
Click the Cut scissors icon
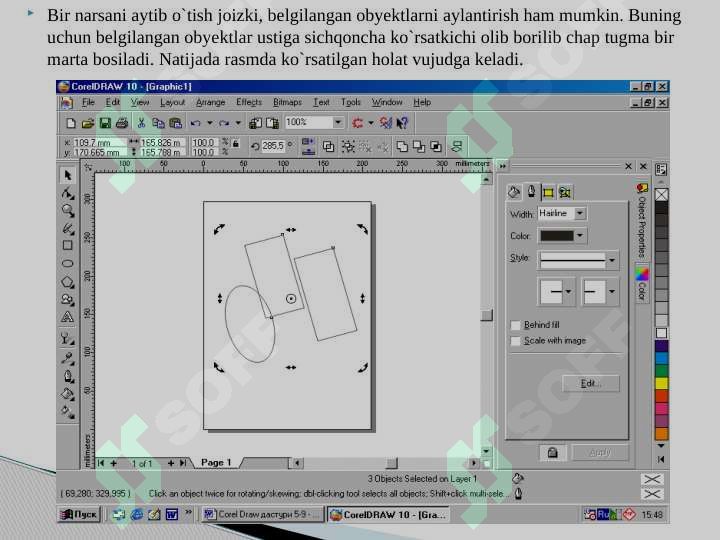coord(141,123)
